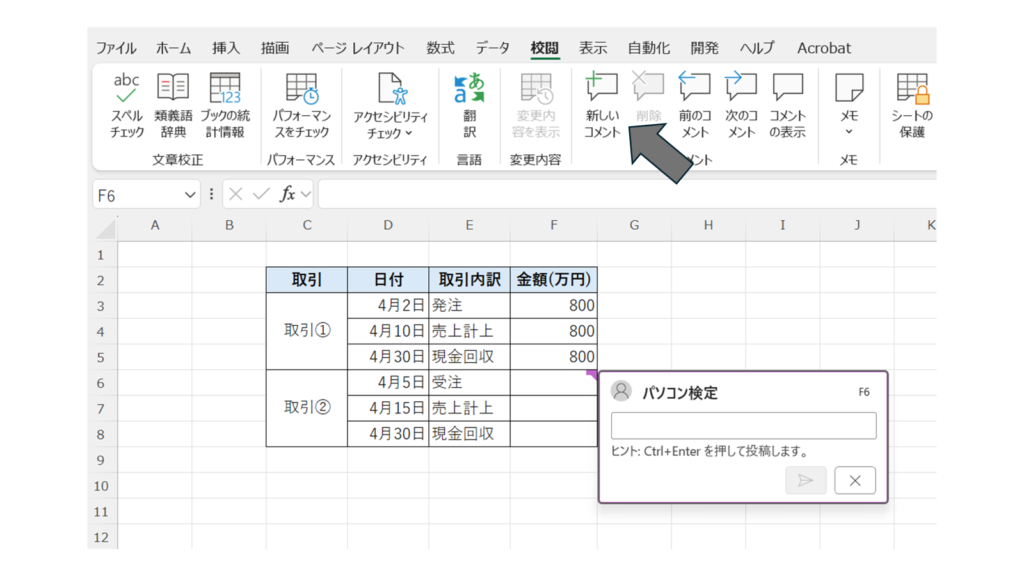
Task: Jump to 次のコメント next comment
Action: (741, 90)
